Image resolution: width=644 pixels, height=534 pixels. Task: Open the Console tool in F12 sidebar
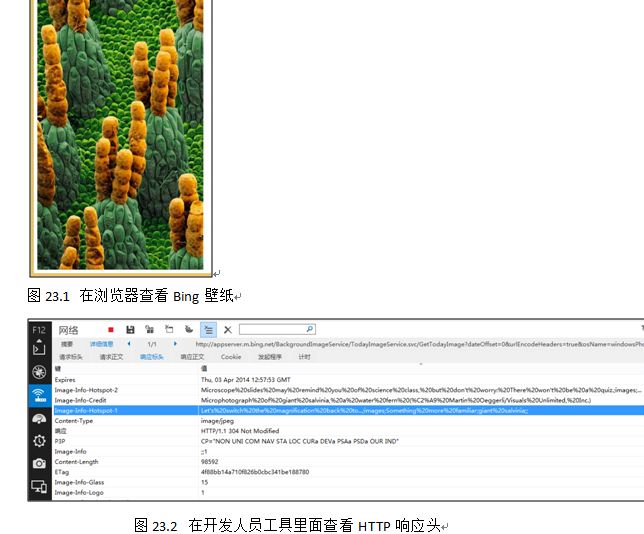coord(39,348)
